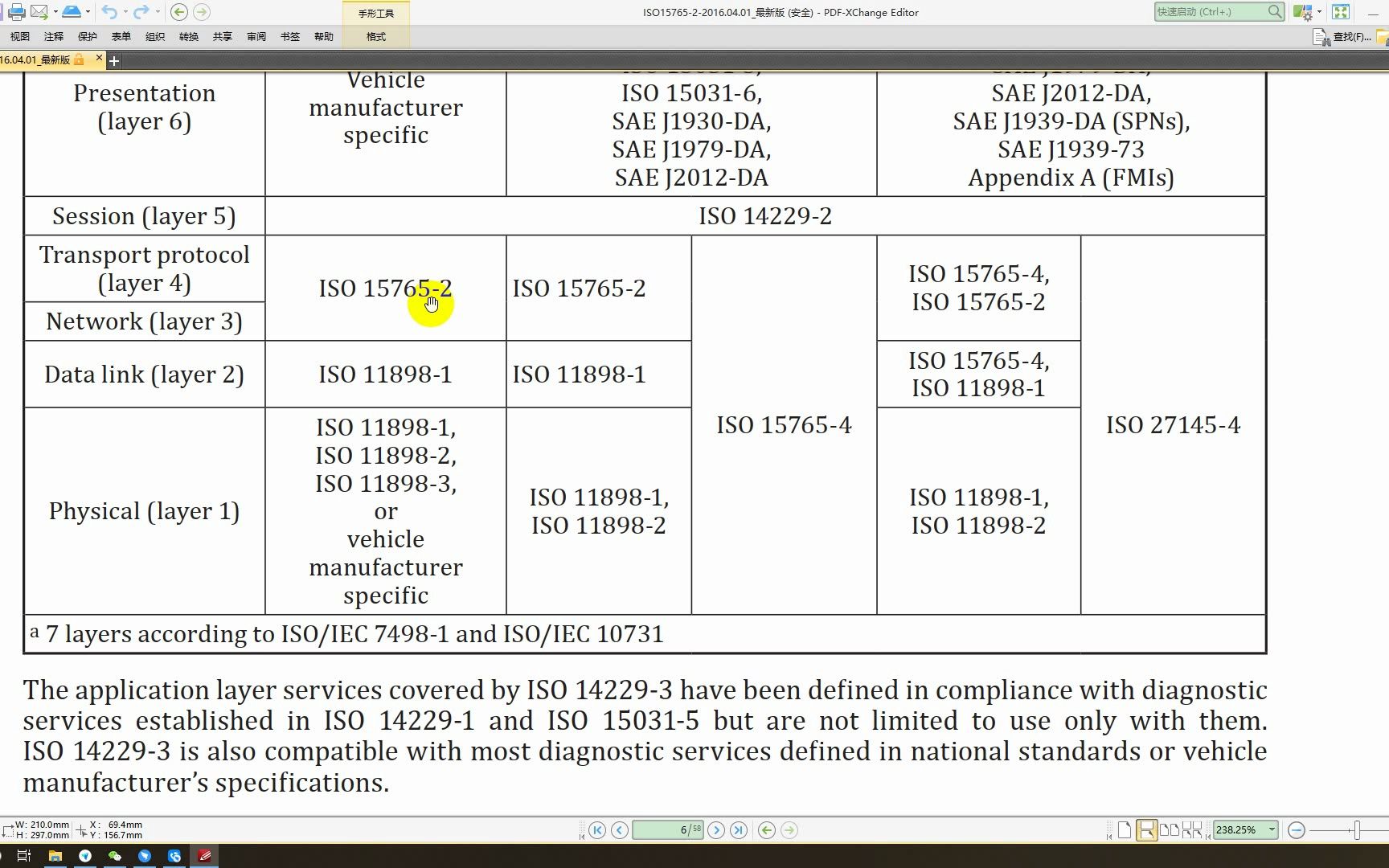This screenshot has height=868, width=1389.
Task: Click Windows Task View taskbar icon
Action: point(23,856)
